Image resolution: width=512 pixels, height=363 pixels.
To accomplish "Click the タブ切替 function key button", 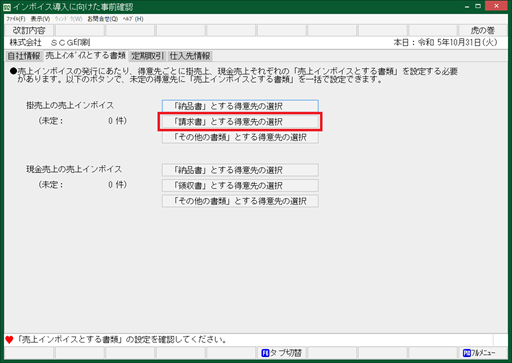I will click(282, 353).
